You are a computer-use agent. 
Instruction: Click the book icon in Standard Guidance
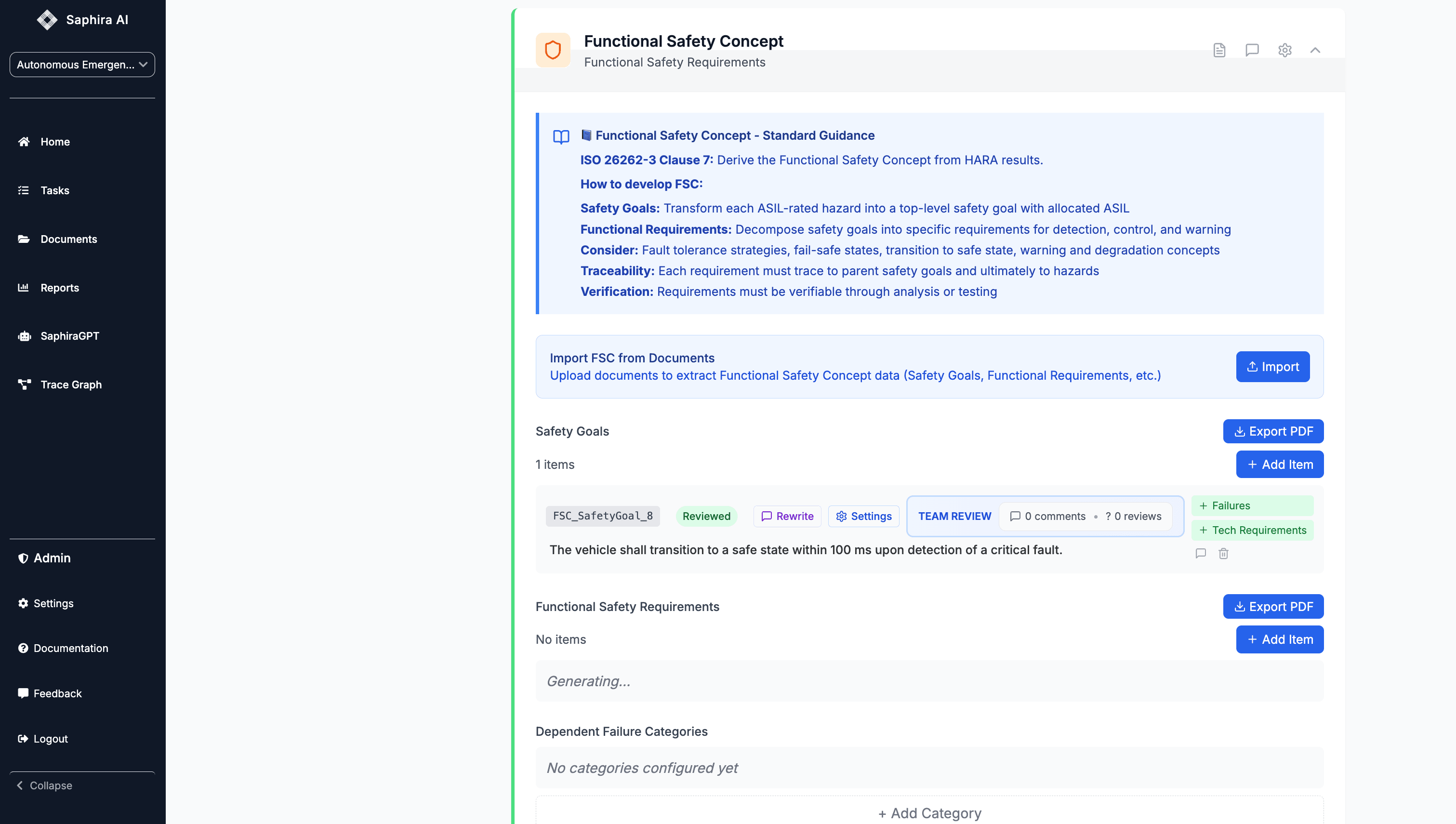pyautogui.click(x=560, y=136)
